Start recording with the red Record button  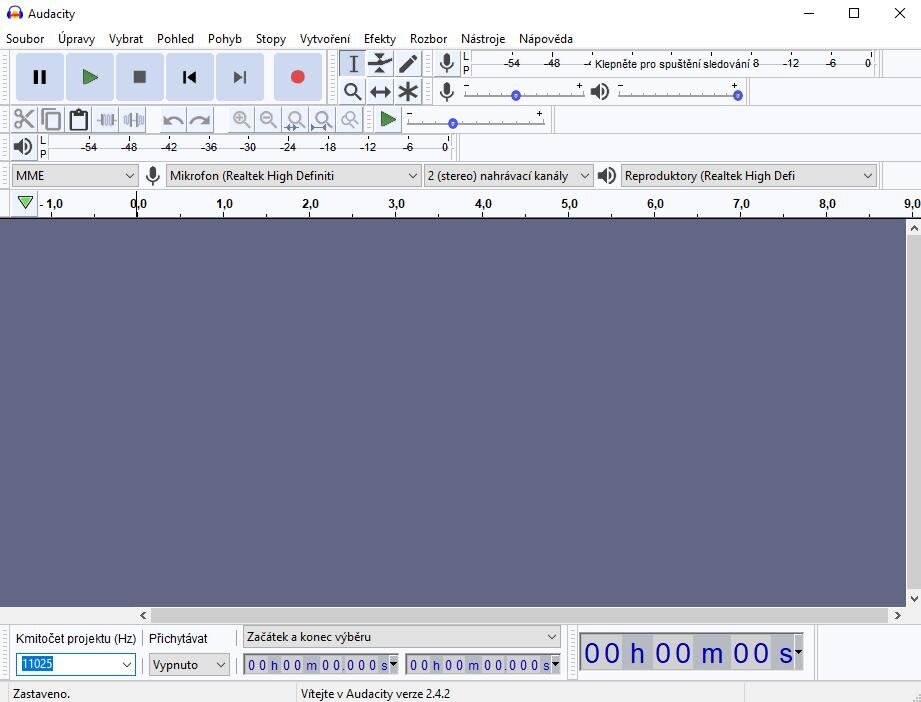coord(297,77)
